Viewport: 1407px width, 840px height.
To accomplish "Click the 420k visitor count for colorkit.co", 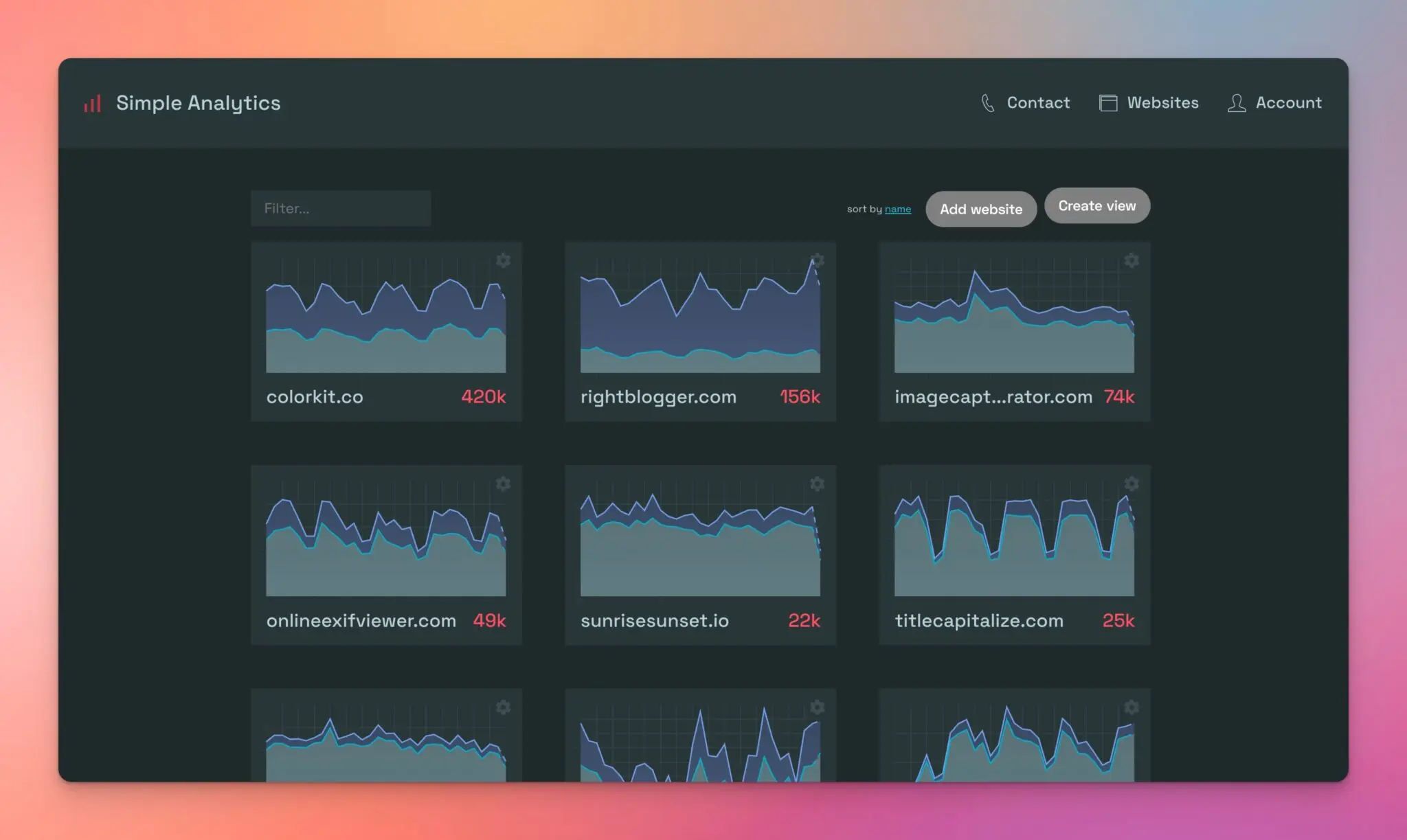I will [x=482, y=396].
